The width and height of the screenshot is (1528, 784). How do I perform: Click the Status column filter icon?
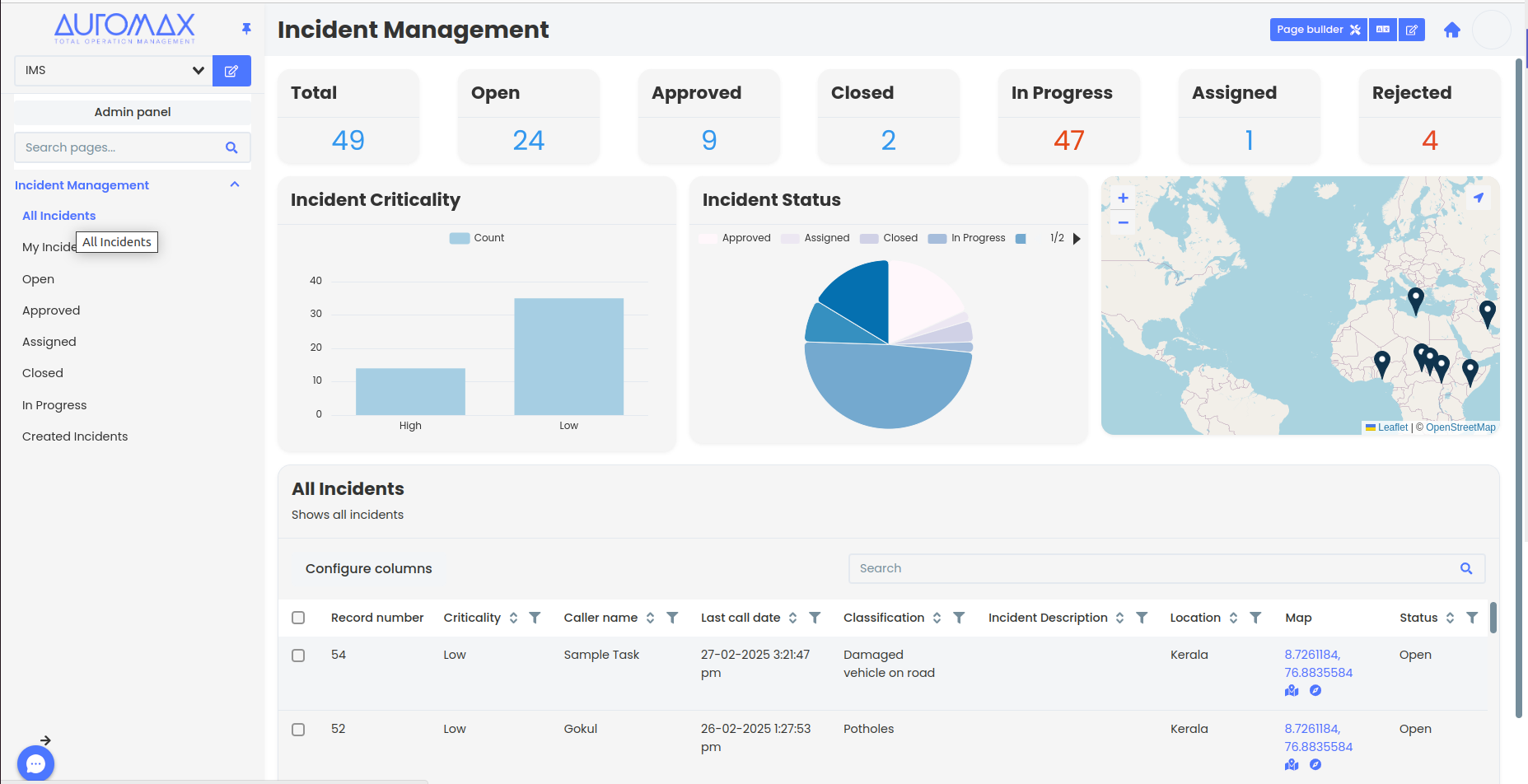[x=1472, y=618]
